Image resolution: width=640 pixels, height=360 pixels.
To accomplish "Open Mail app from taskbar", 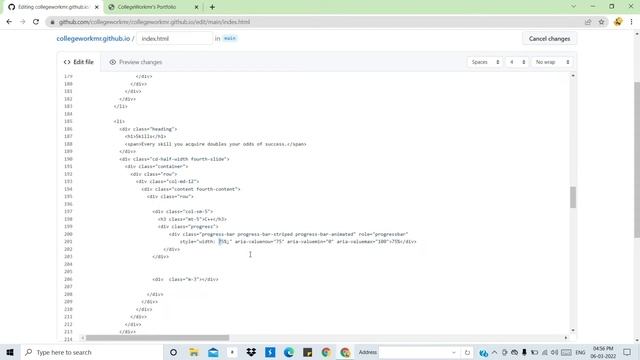I will point(213,352).
